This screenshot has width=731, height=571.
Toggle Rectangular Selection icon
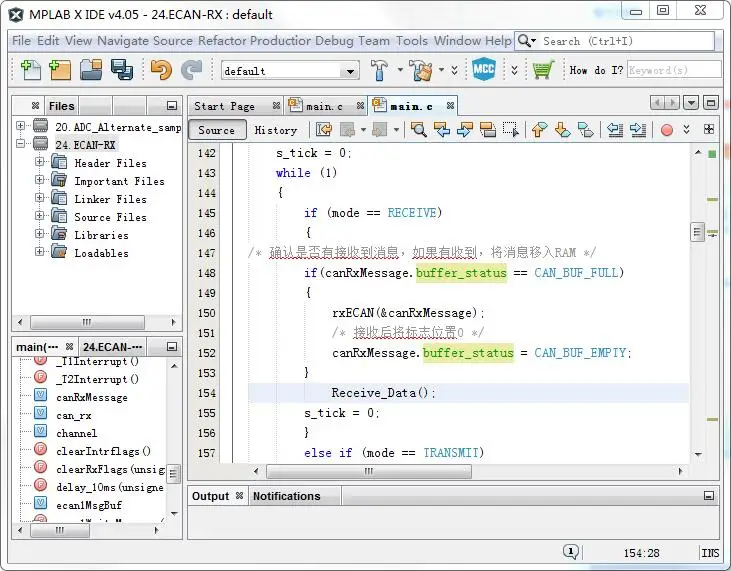pyautogui.click(x=511, y=130)
